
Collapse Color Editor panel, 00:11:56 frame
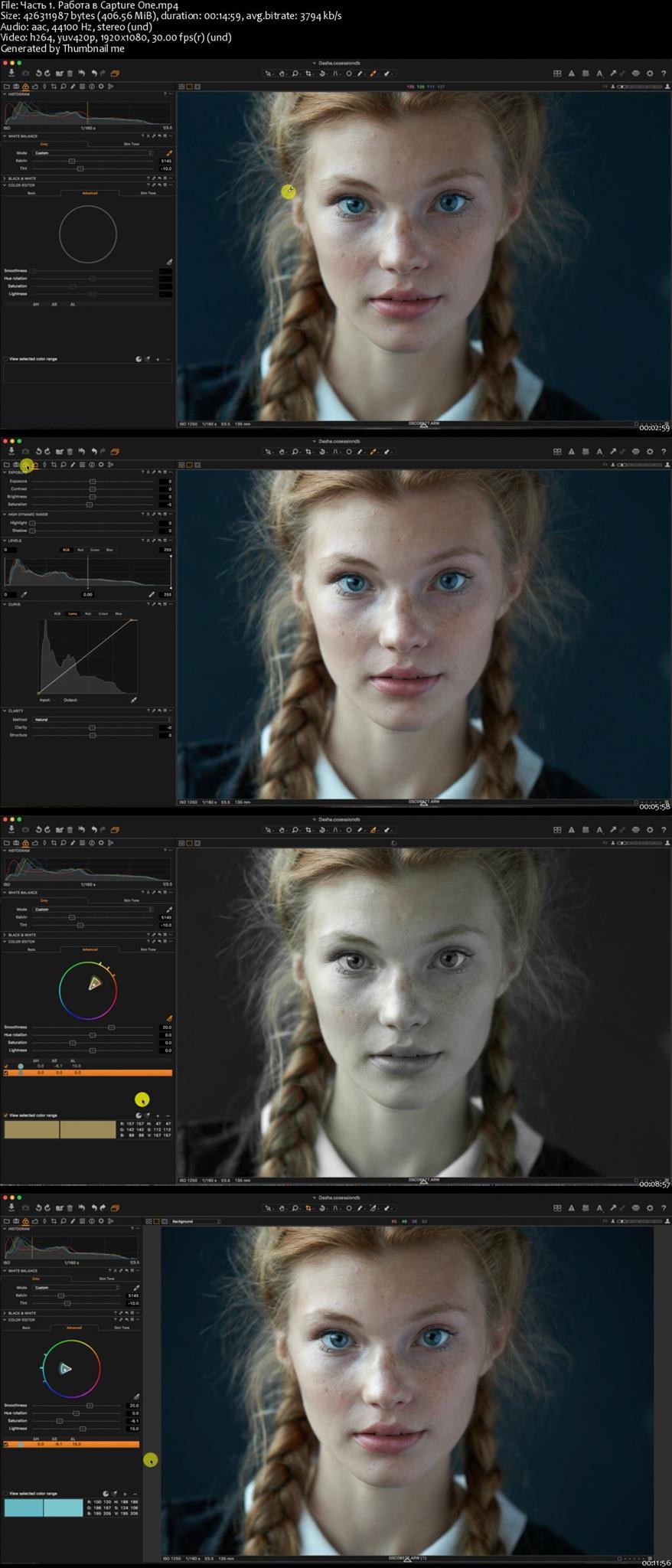click(x=4, y=1320)
